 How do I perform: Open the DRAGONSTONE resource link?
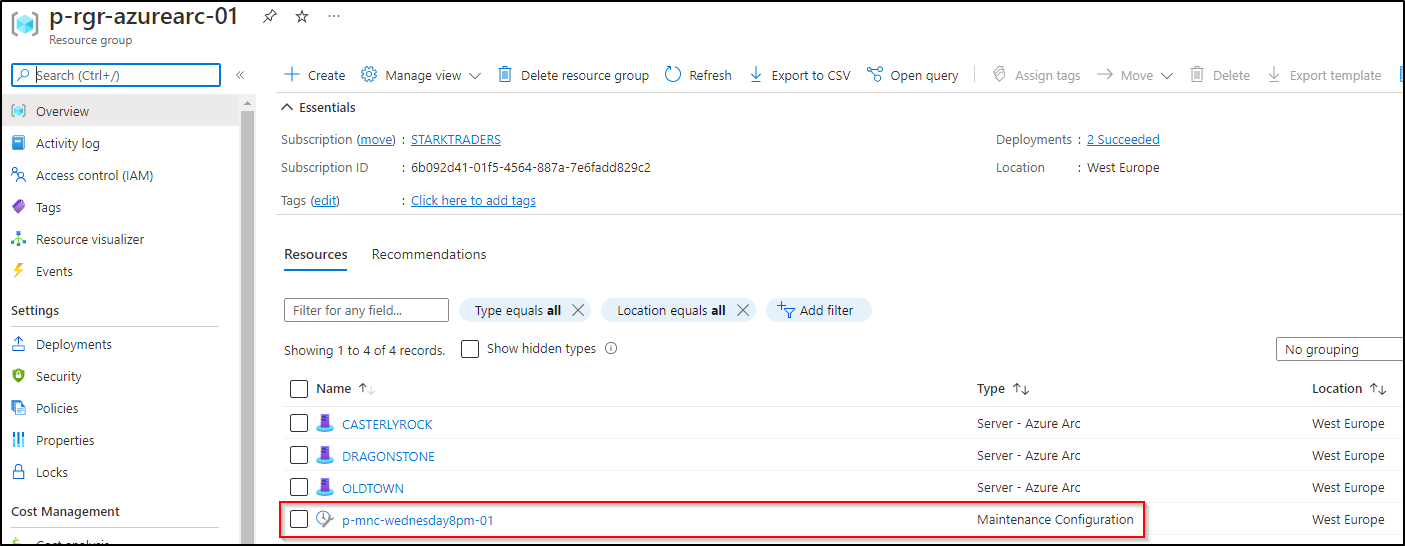coord(388,456)
